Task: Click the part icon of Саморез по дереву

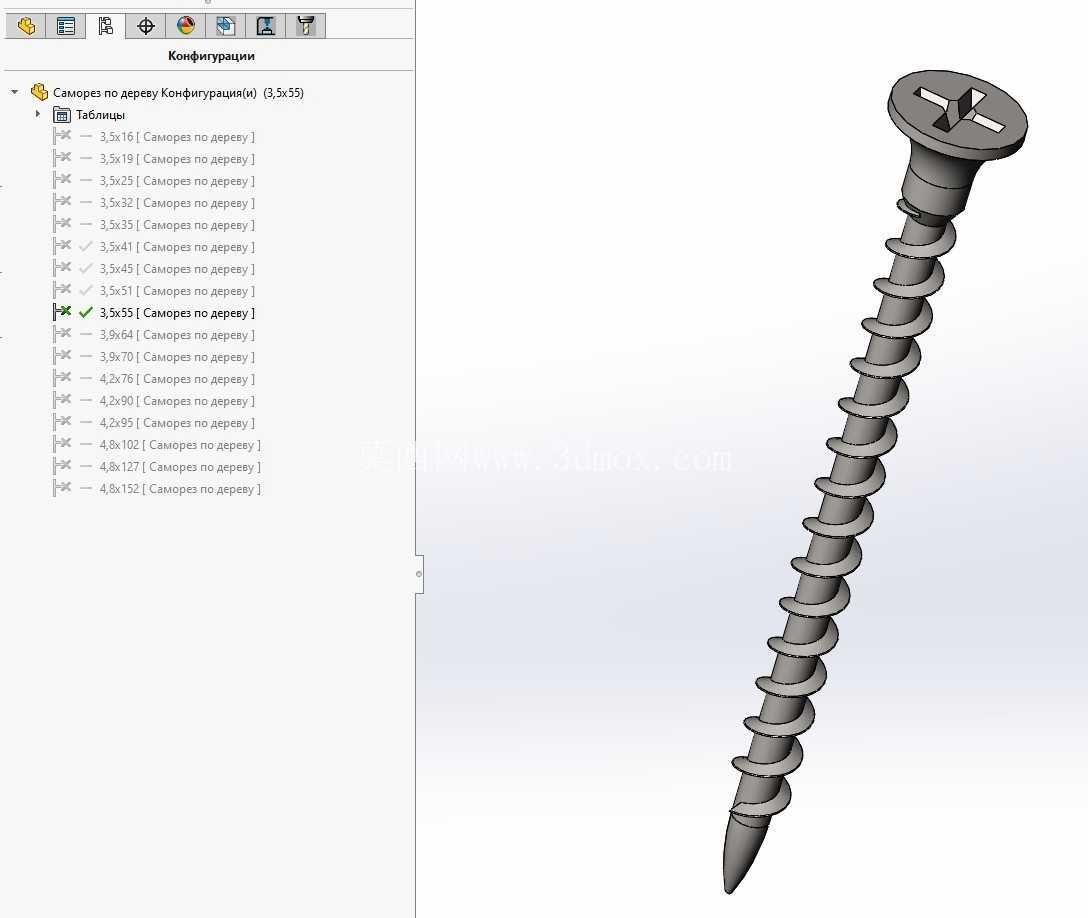Action: (x=40, y=92)
